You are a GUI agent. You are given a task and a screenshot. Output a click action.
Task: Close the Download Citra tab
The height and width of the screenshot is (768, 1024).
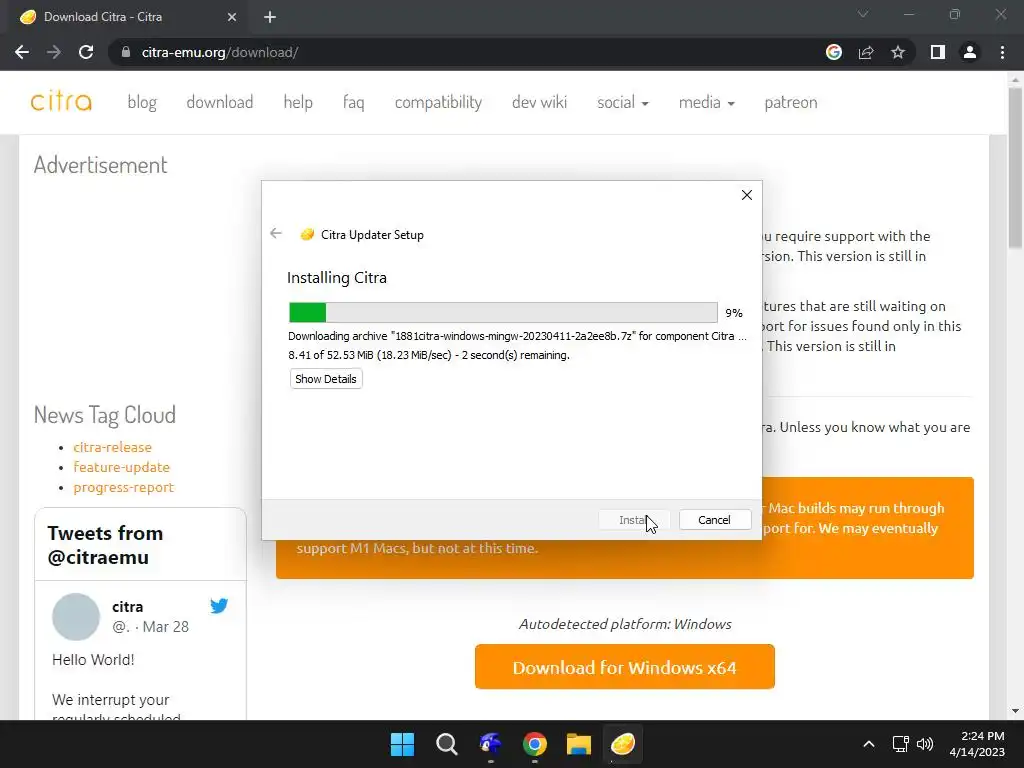(x=232, y=17)
